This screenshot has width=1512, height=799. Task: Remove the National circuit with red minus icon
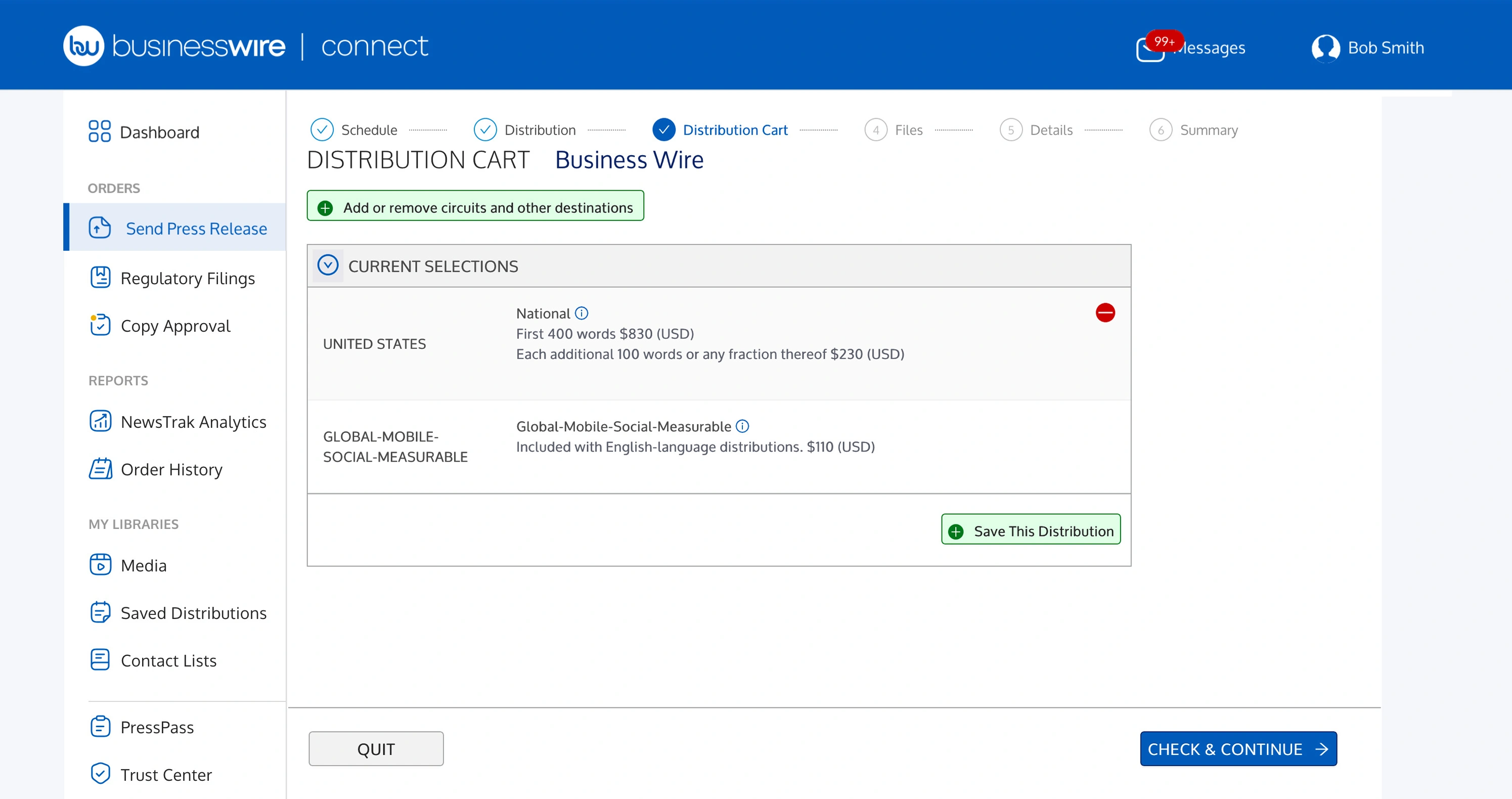(x=1104, y=313)
